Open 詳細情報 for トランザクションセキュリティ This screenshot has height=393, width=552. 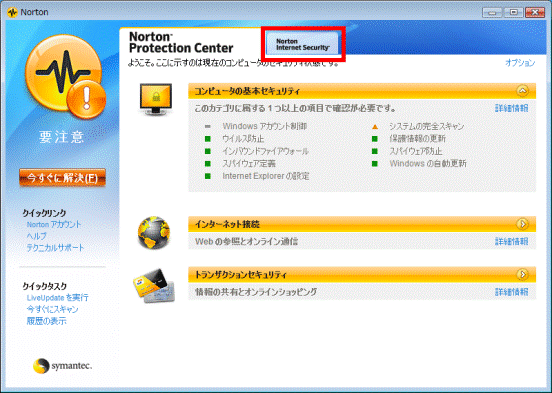click(x=512, y=292)
